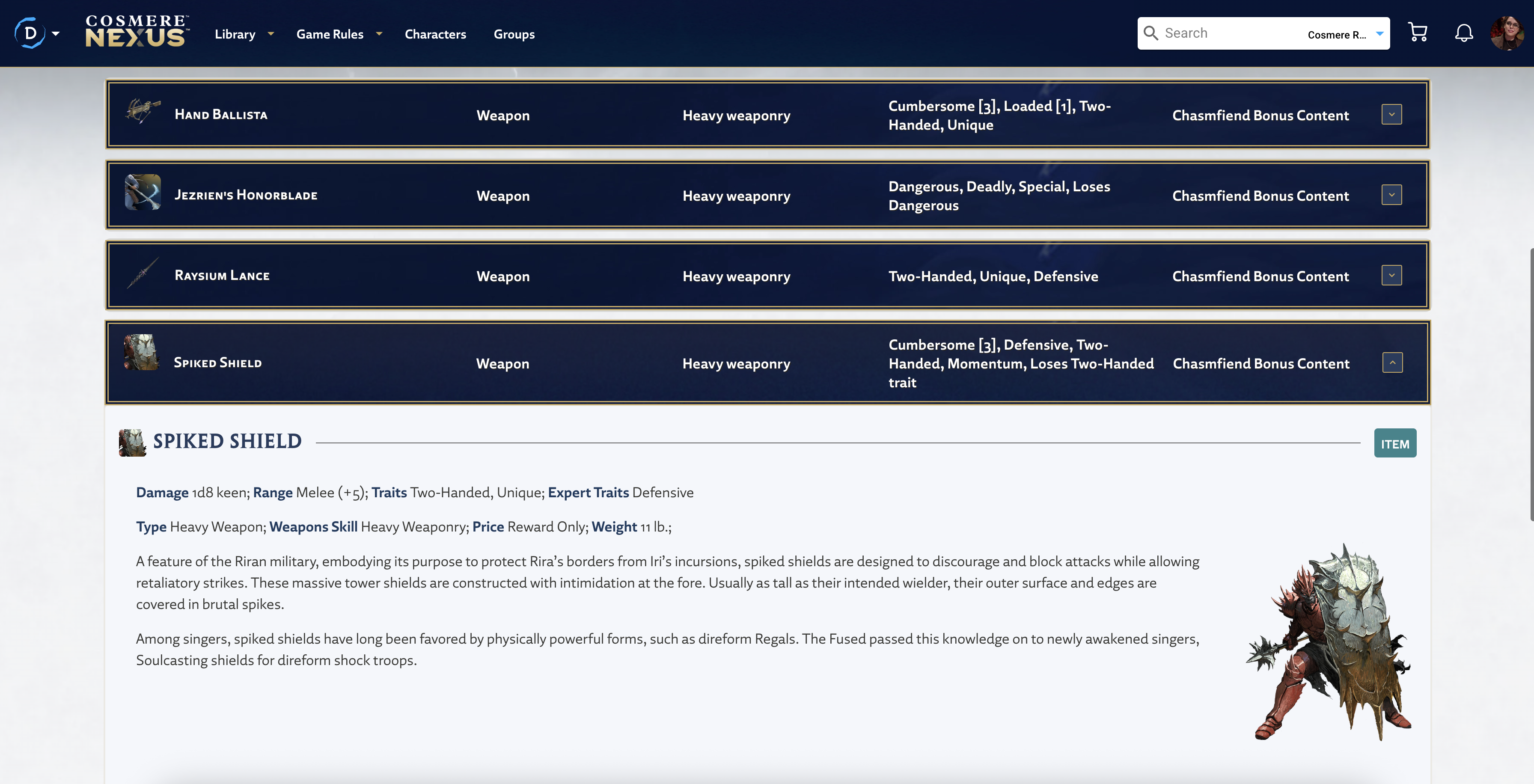
Task: Expand the arrow next to D logo
Action: tap(56, 34)
